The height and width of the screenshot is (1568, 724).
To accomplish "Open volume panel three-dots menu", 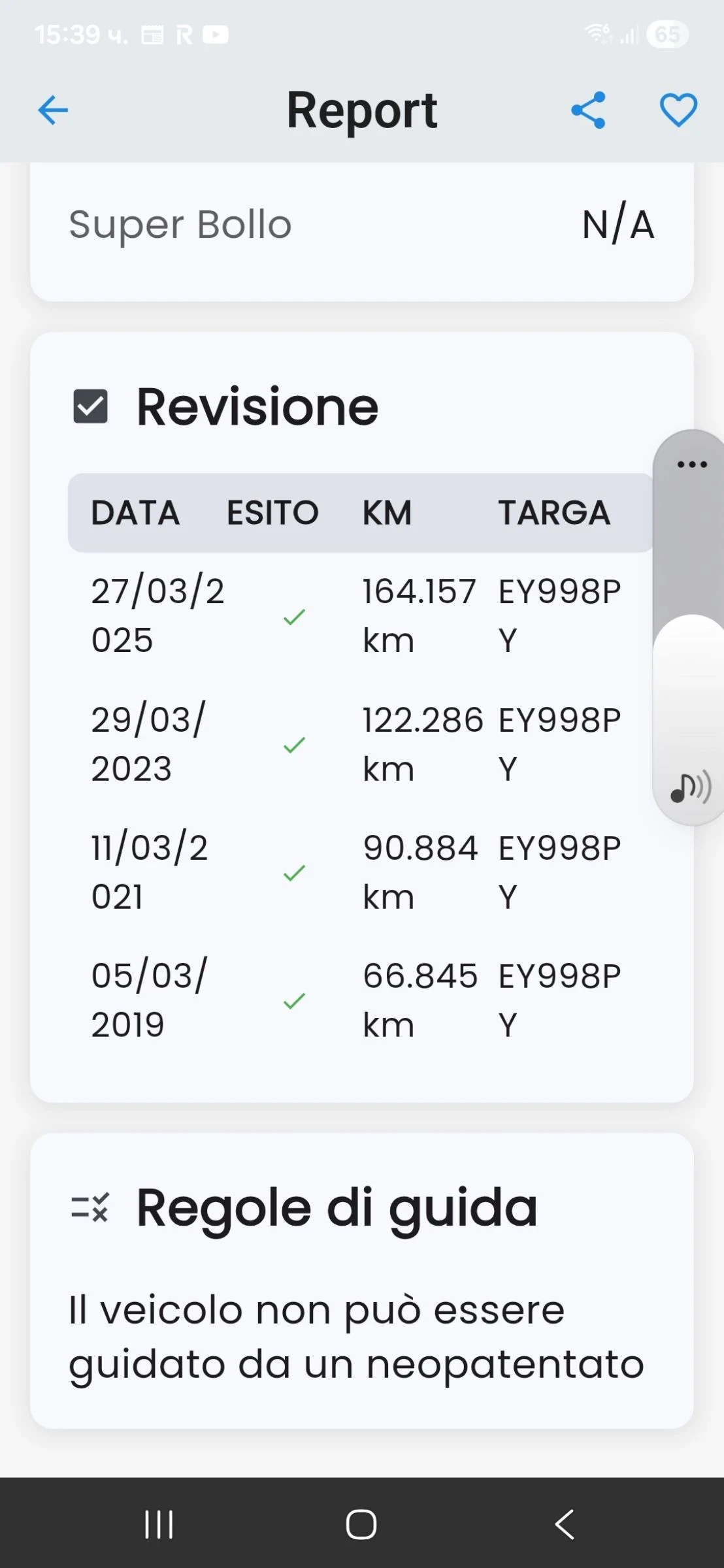I will [692, 465].
